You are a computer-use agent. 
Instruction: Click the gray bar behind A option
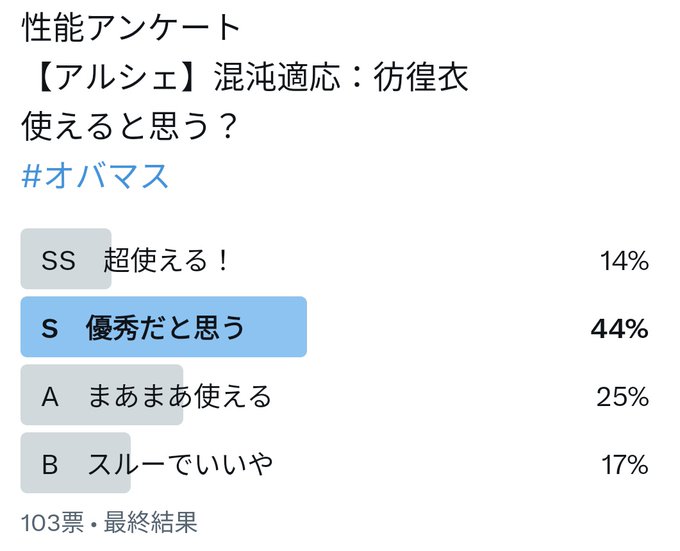click(102, 395)
